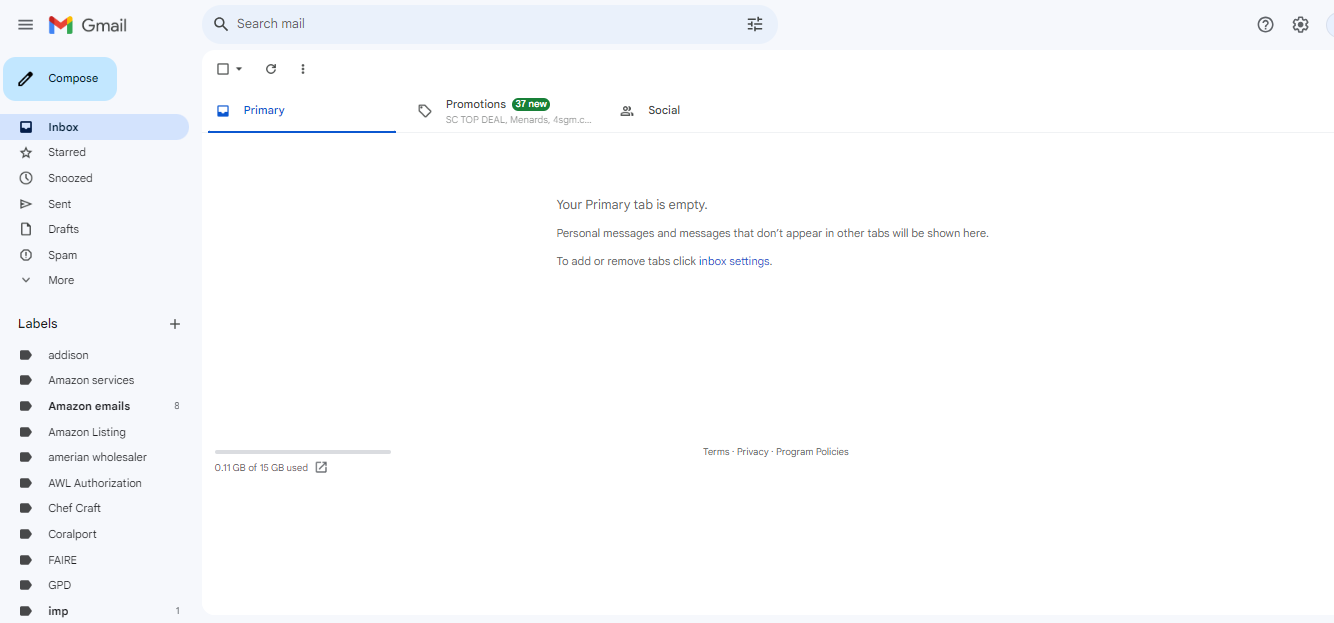The image size is (1334, 623).
Task: Click the 0.11 GB of 15 GB used text
Action: (261, 468)
